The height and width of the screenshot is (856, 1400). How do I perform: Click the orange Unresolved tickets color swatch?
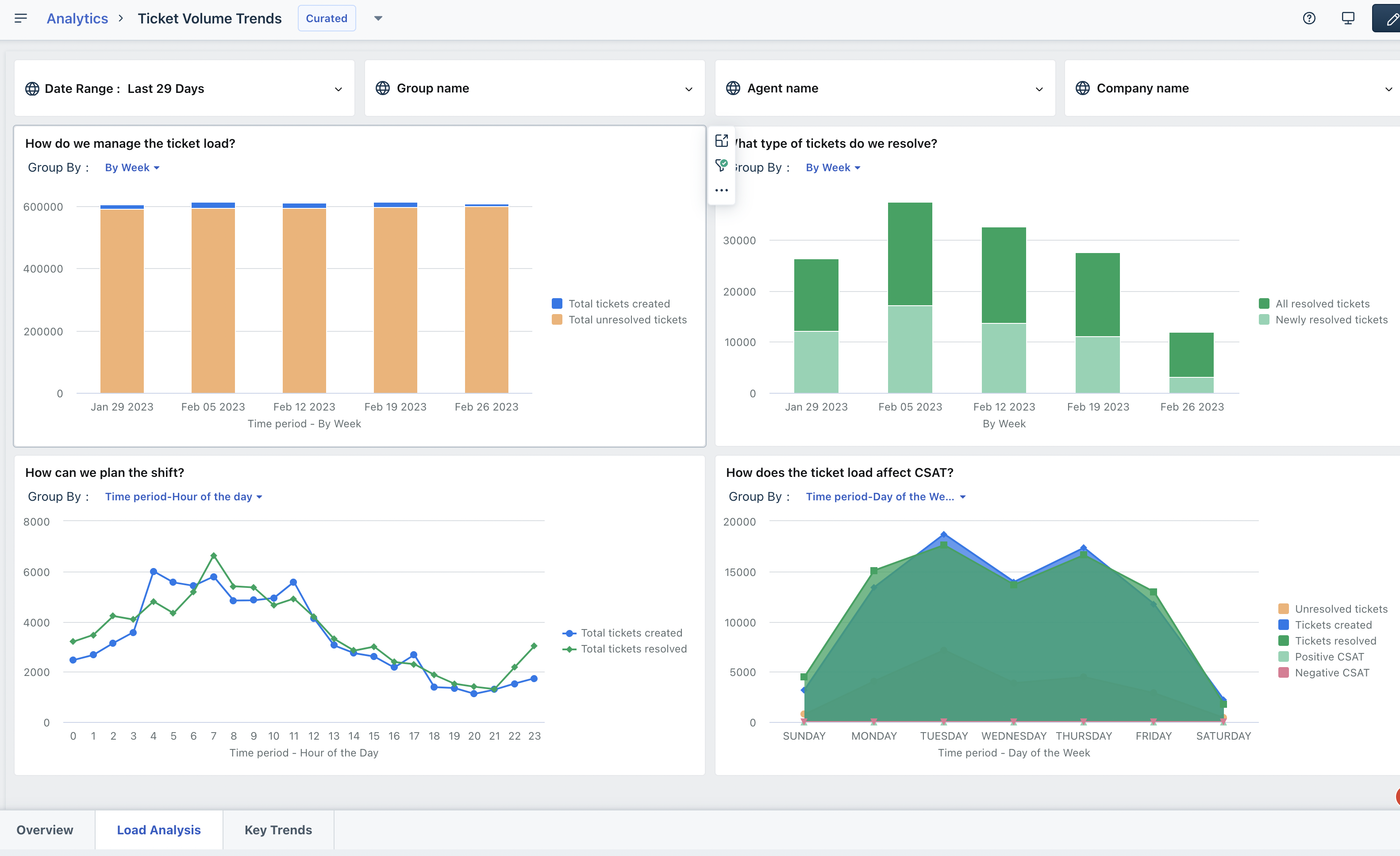pos(1283,608)
